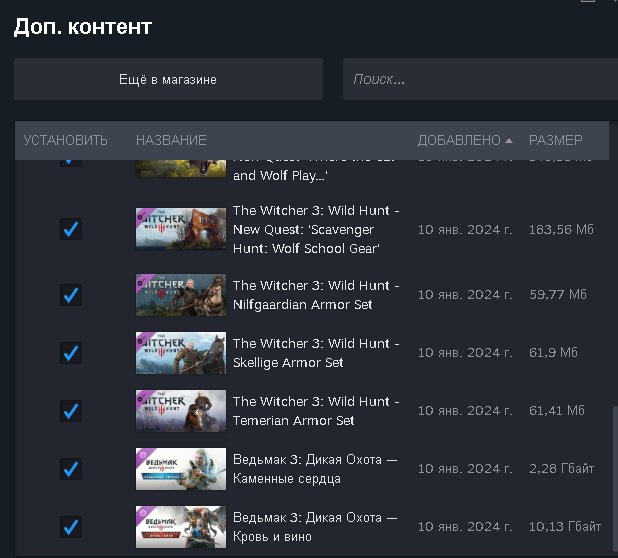
Task: Uncheck the Scavenger Hunt: Wolf School Gear DLC
Action: pyautogui.click(x=71, y=229)
